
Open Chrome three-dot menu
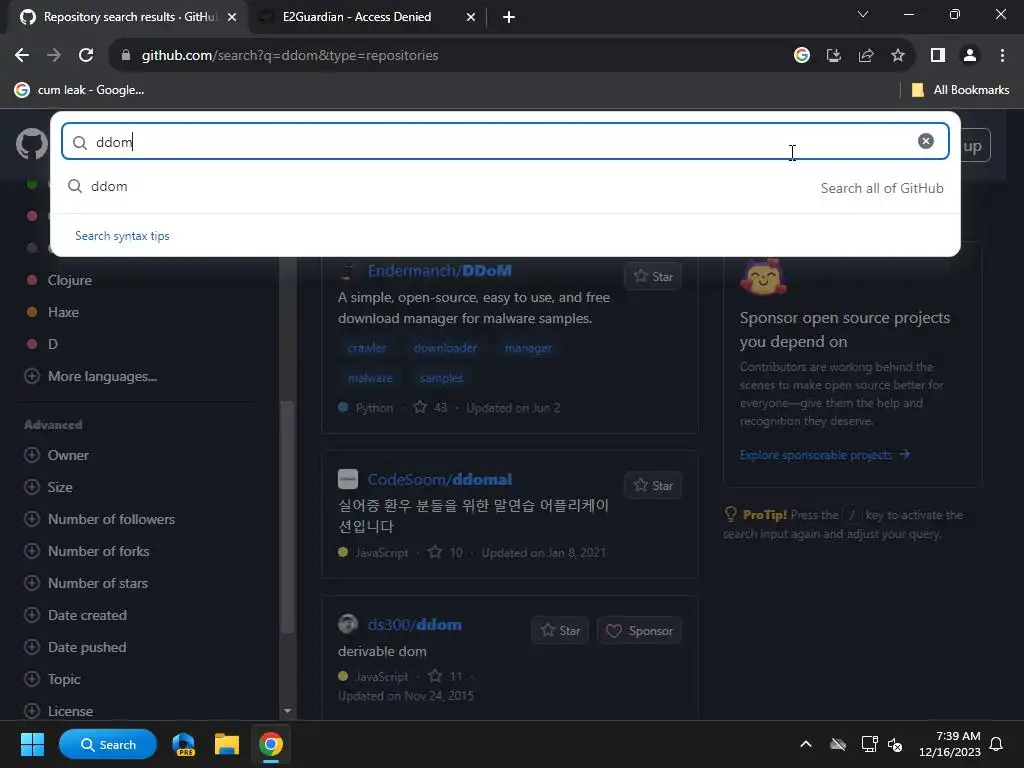1002,56
